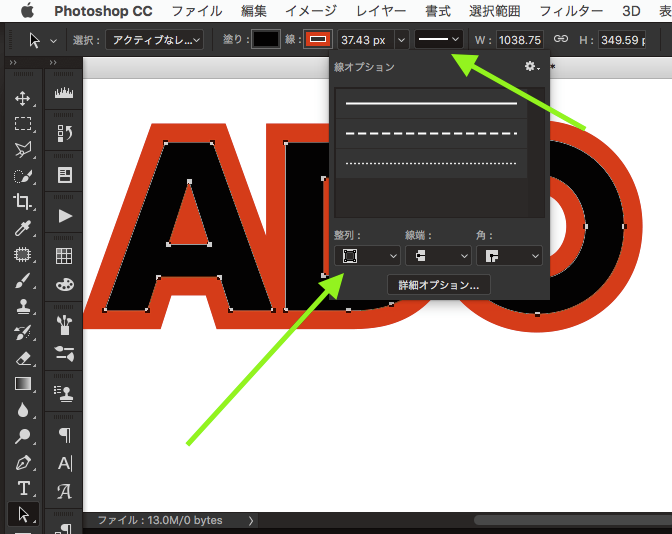Choose the solid line stroke preset
The width and height of the screenshot is (672, 534).
coord(431,103)
